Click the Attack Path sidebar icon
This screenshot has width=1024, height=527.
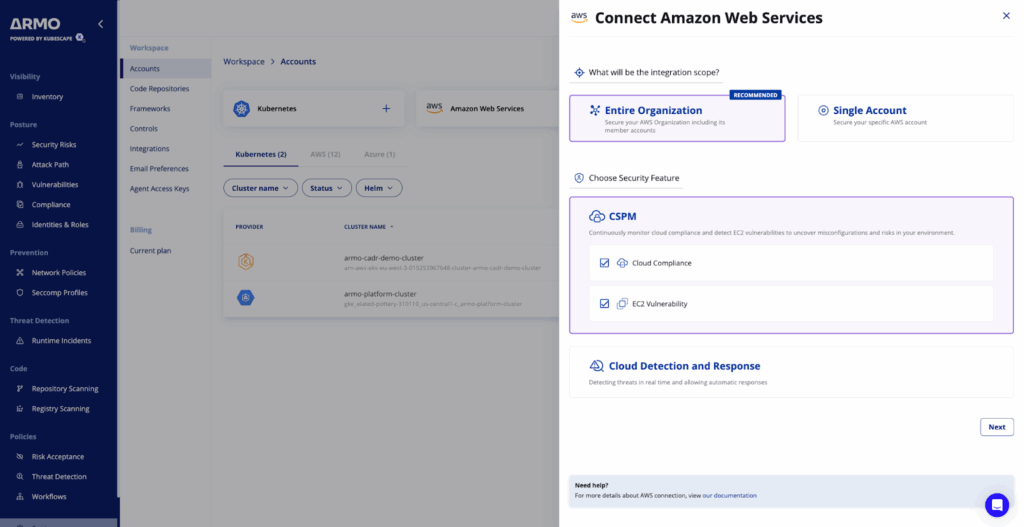point(21,165)
